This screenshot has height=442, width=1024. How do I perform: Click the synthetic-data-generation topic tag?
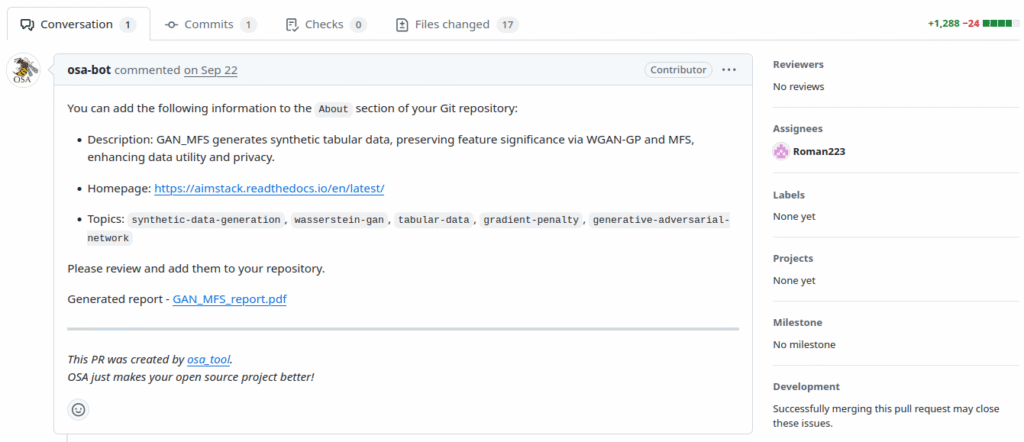click(x=206, y=219)
